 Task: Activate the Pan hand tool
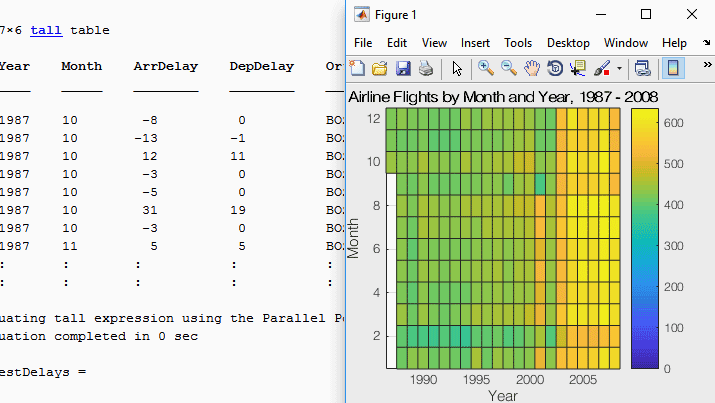tap(532, 69)
